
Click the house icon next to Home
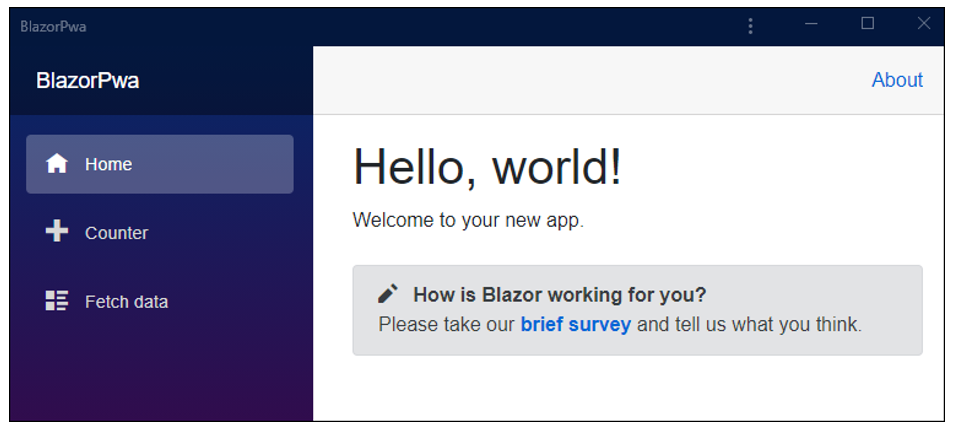[57, 164]
